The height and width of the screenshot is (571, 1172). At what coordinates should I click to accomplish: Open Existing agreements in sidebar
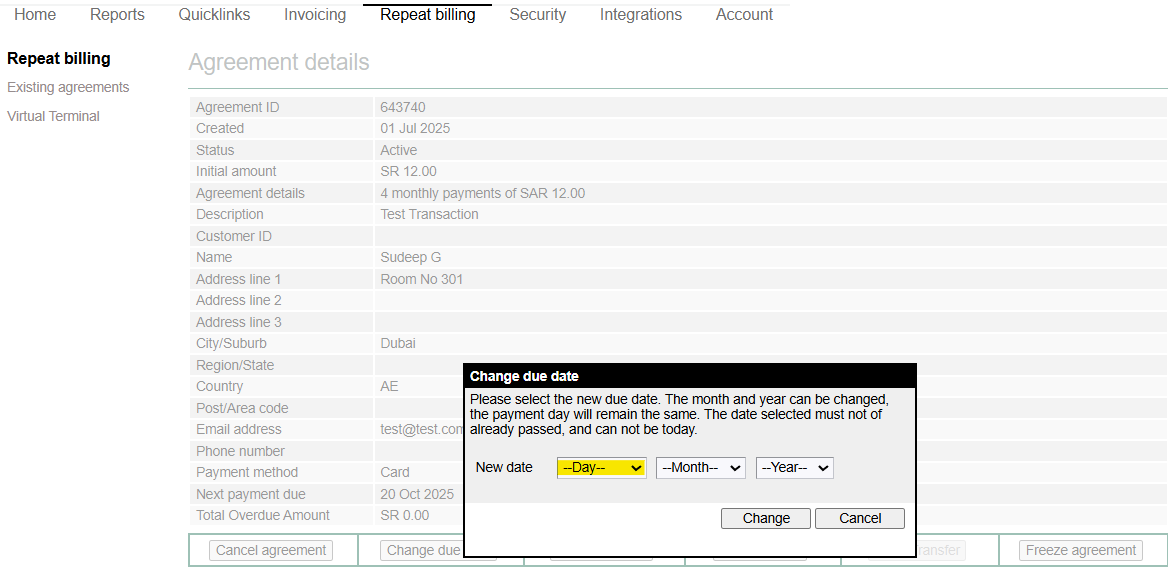tap(68, 87)
